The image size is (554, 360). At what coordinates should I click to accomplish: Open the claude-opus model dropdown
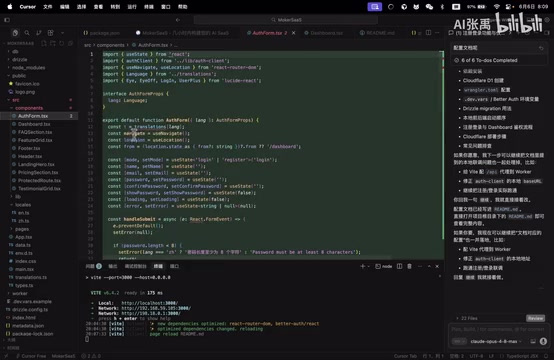coord(496,341)
